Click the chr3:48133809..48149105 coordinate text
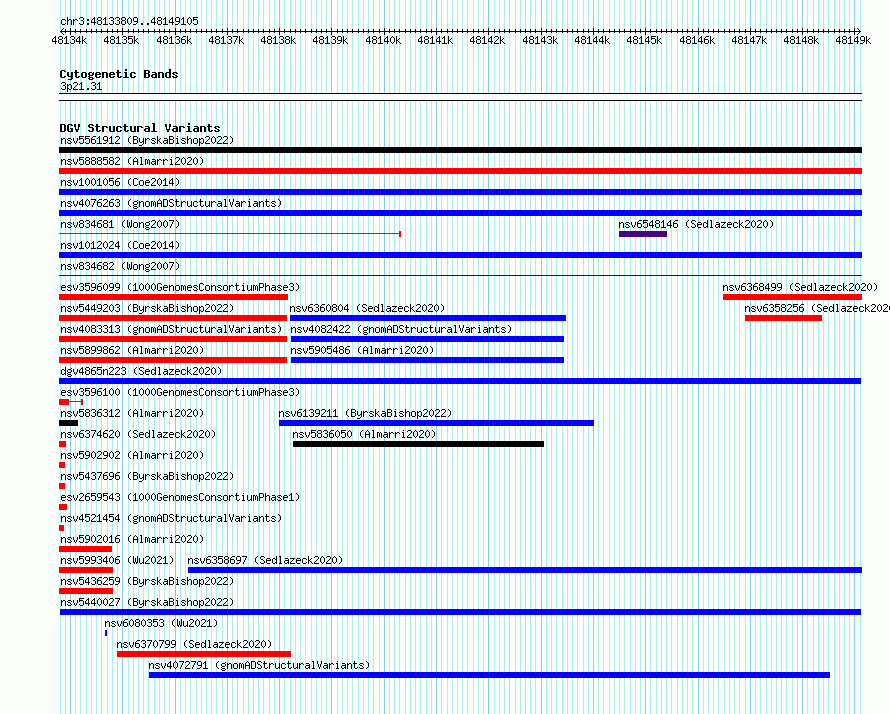This screenshot has height=714, width=890. [x=129, y=21]
